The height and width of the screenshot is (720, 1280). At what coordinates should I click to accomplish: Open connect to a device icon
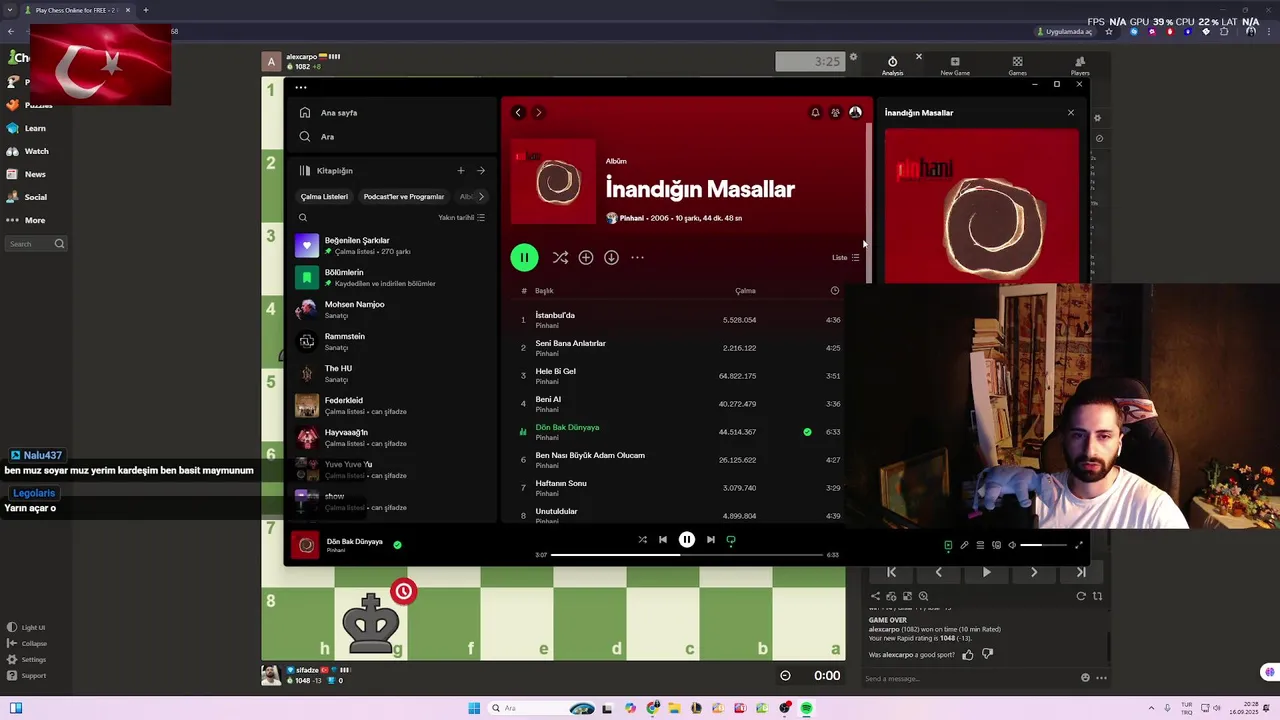(996, 546)
